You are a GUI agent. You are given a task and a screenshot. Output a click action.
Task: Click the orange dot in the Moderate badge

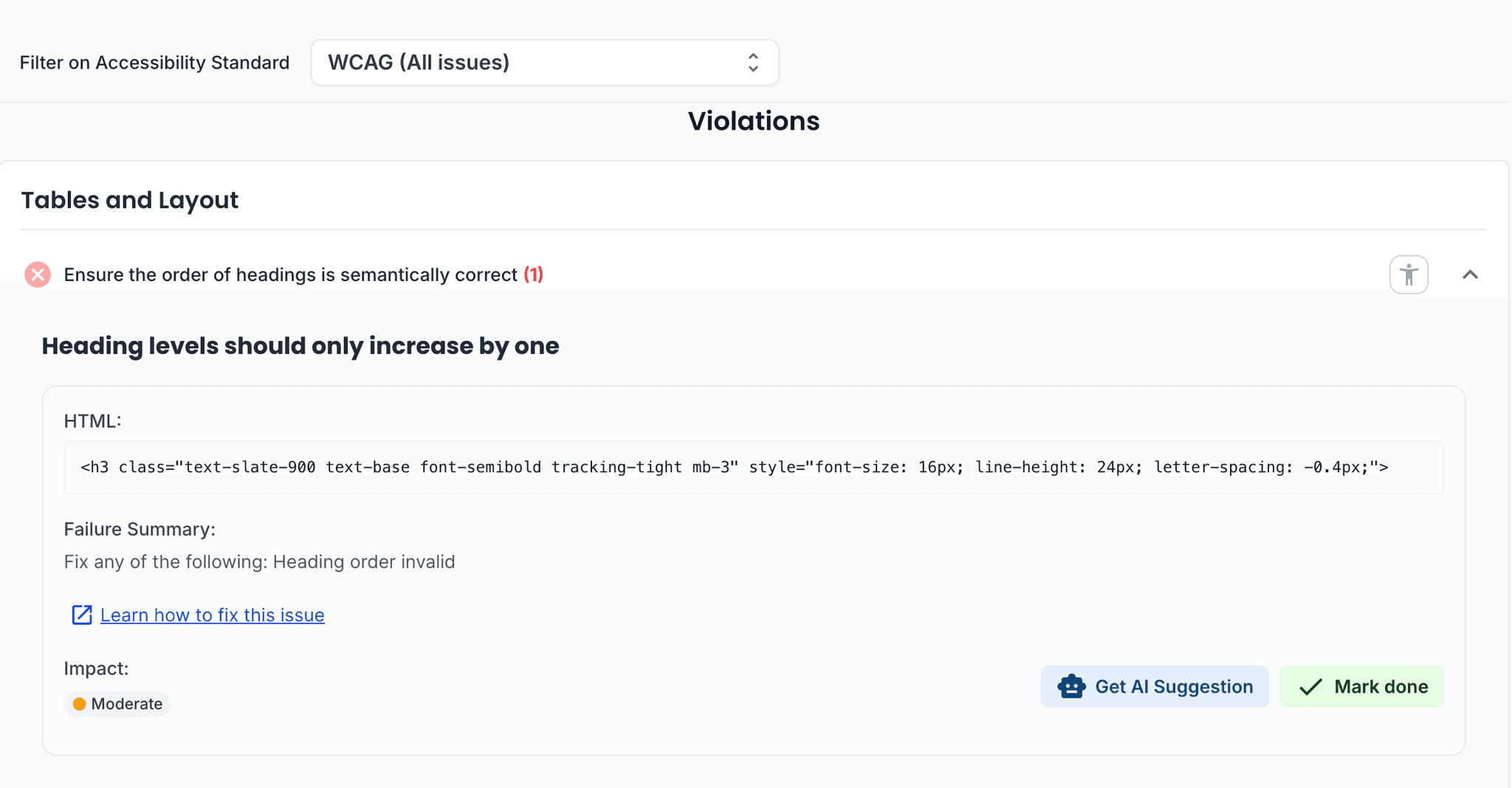click(80, 704)
